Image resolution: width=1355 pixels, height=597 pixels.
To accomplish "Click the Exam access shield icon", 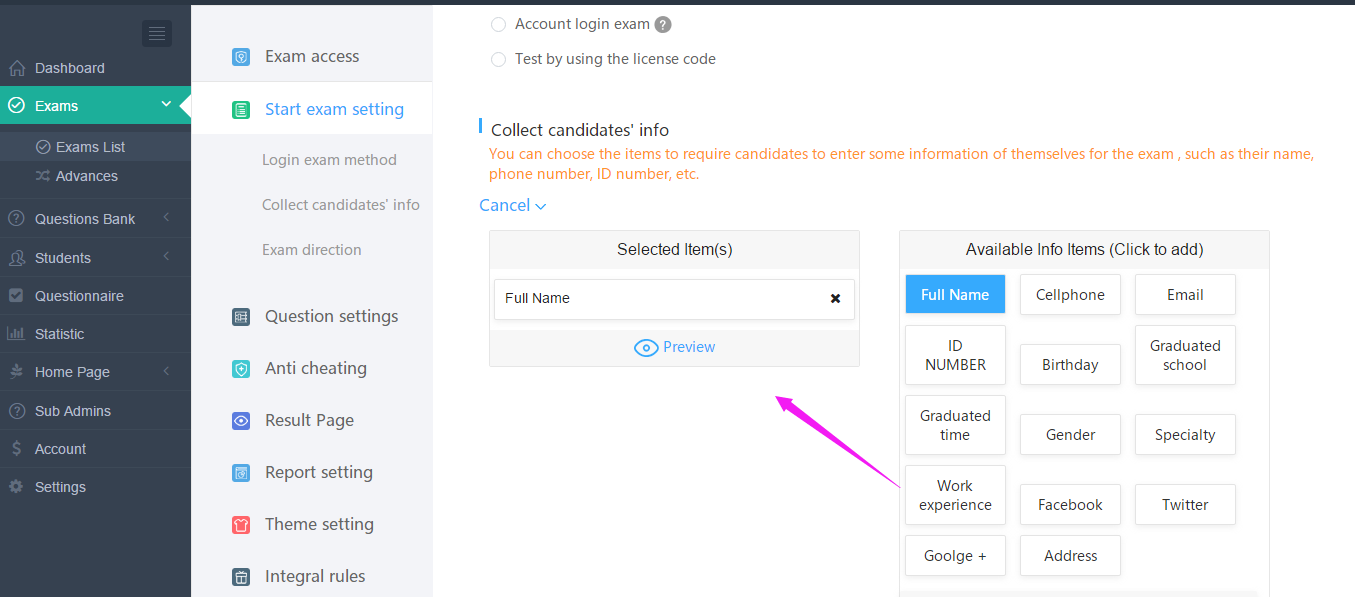I will coord(241,57).
